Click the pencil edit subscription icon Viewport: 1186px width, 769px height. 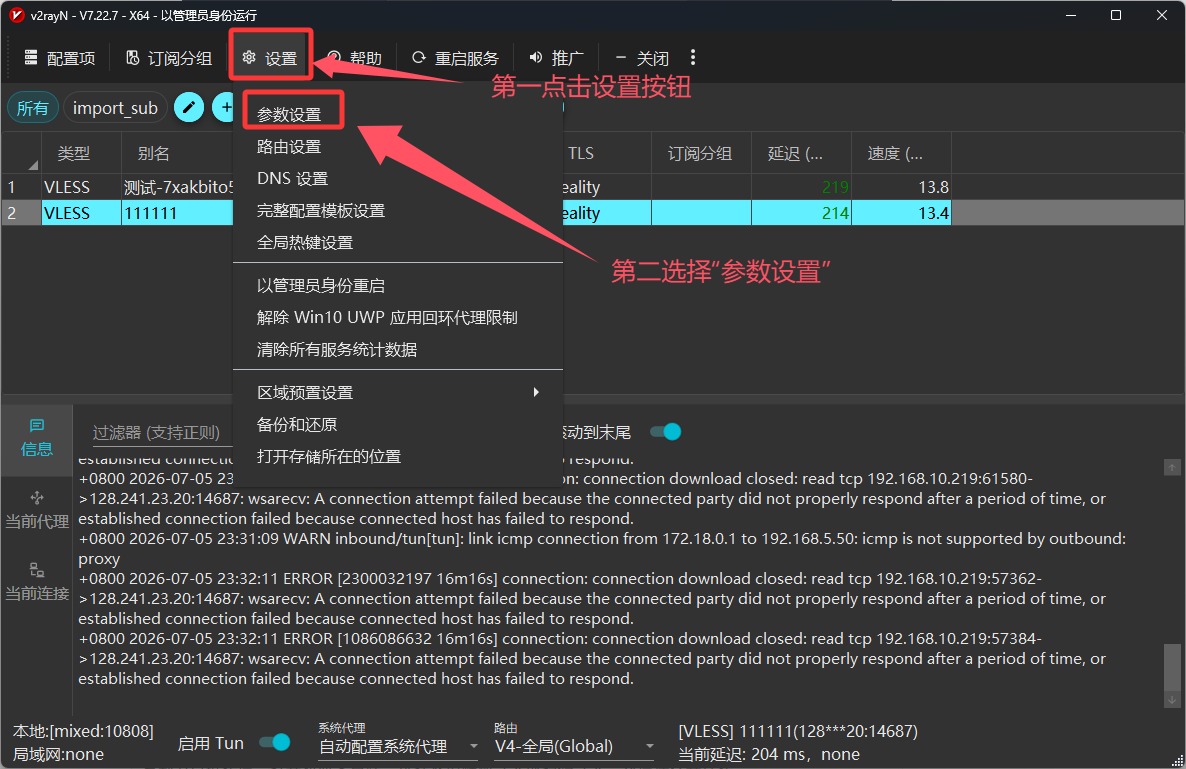click(x=189, y=107)
